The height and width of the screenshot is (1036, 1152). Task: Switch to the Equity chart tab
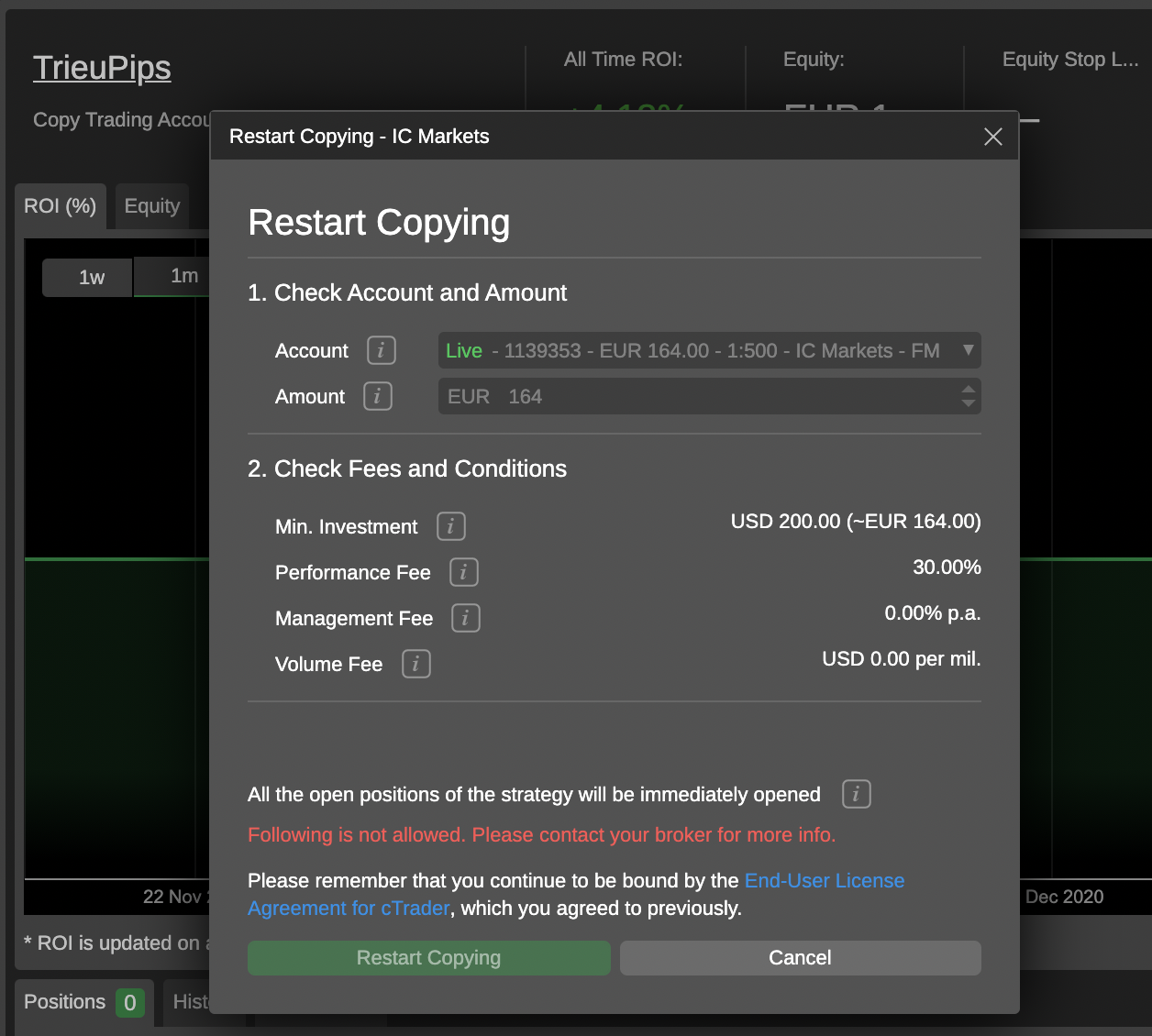[x=152, y=206]
